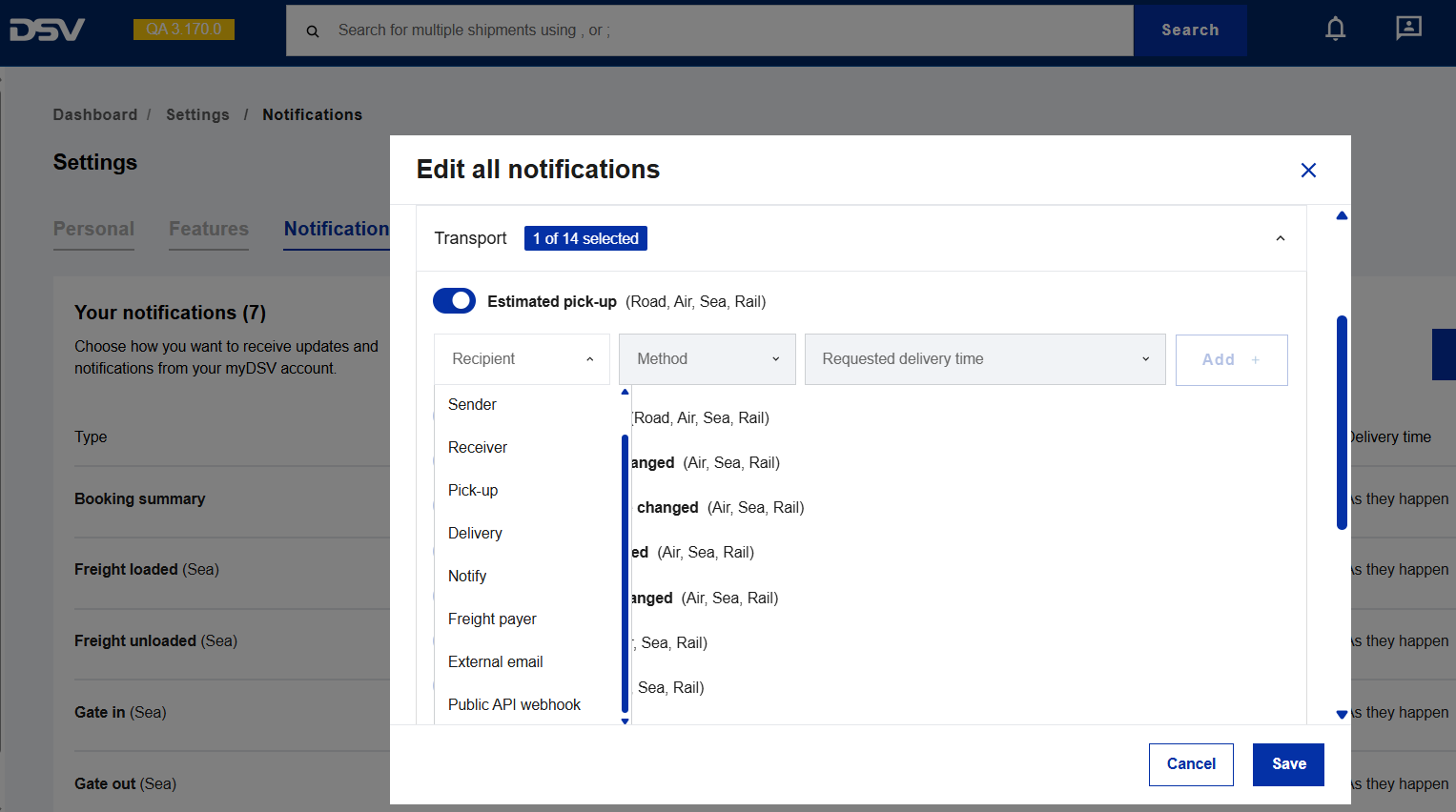Click the search magnifier icon
This screenshot has width=1456, height=812.
tap(313, 31)
